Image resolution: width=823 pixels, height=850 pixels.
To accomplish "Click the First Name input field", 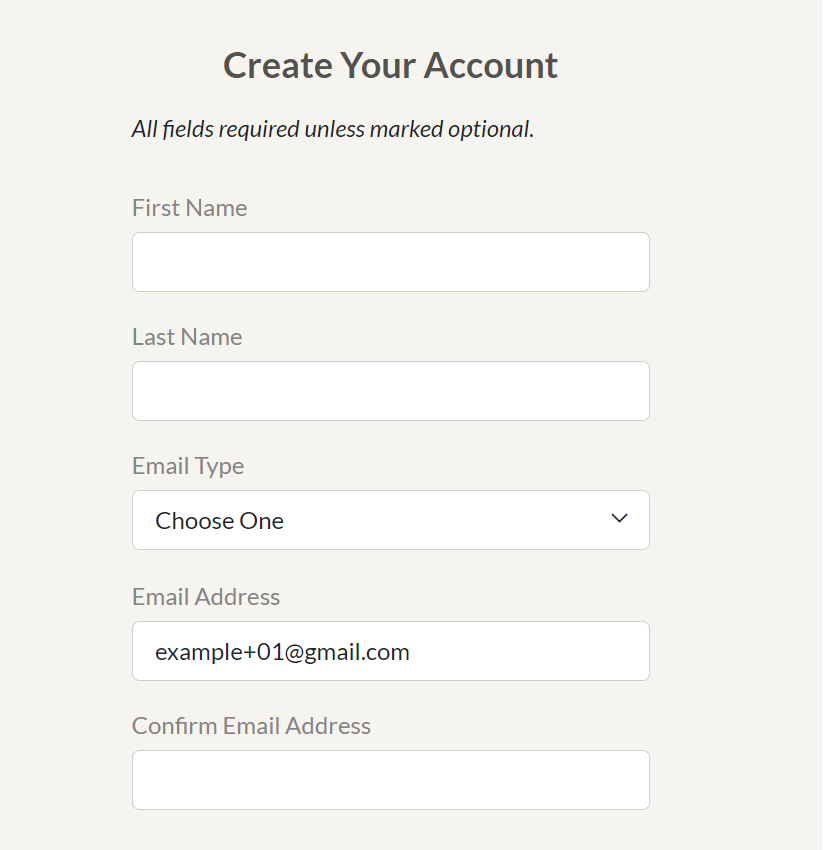I will point(390,262).
